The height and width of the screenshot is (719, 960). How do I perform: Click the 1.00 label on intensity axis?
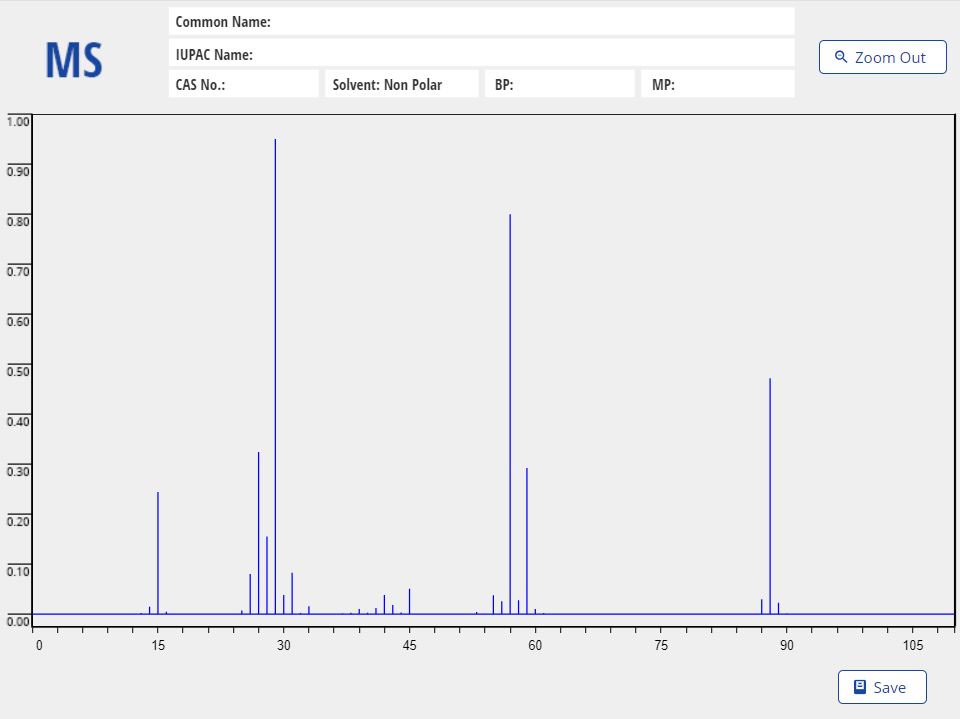(x=17, y=121)
